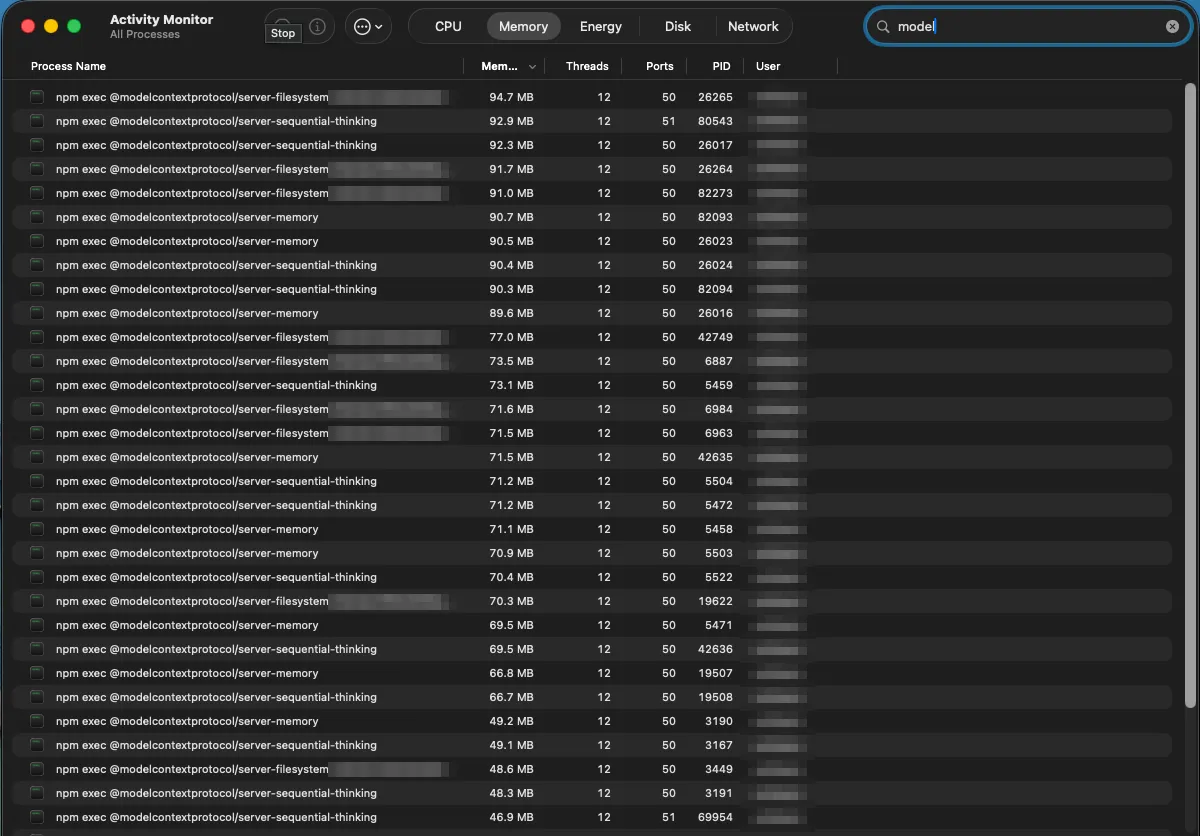The image size is (1200, 836).
Task: Click the process icon for PID 6984
Action: [37, 409]
